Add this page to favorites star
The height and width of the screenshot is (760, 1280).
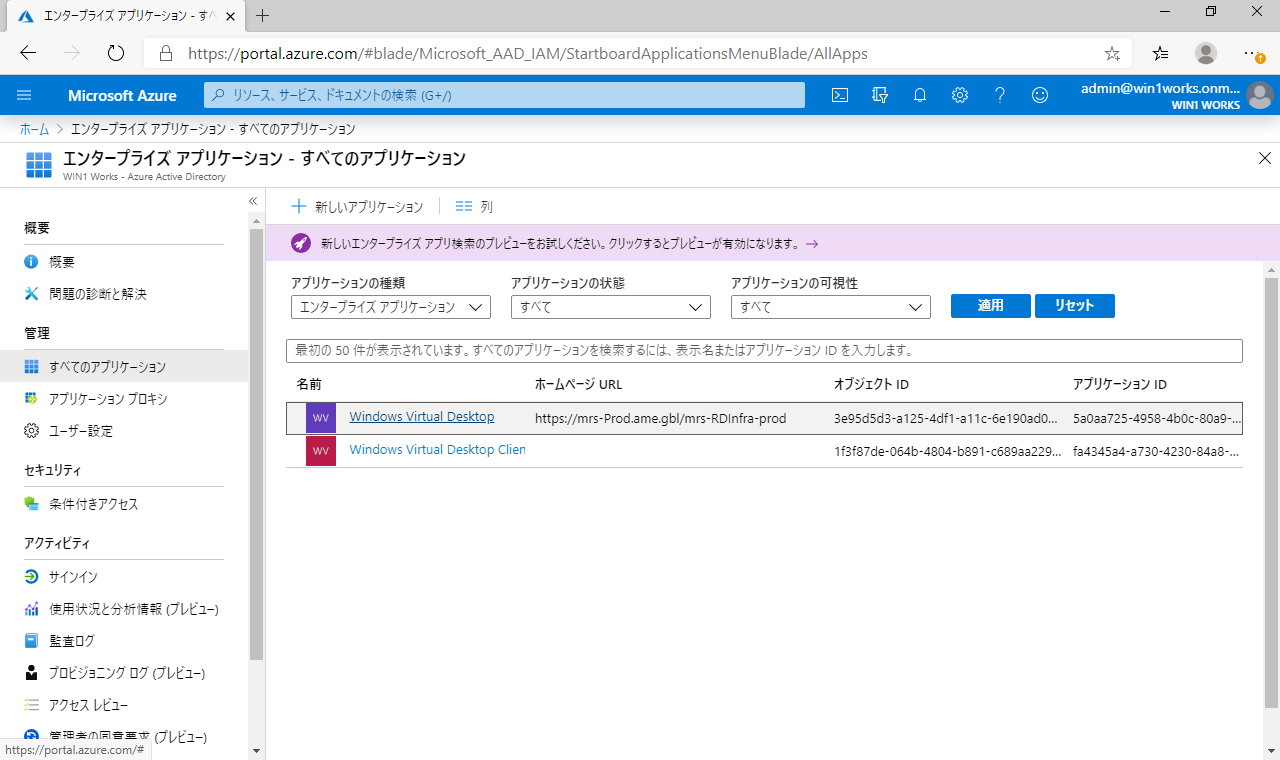pyautogui.click(x=1112, y=53)
